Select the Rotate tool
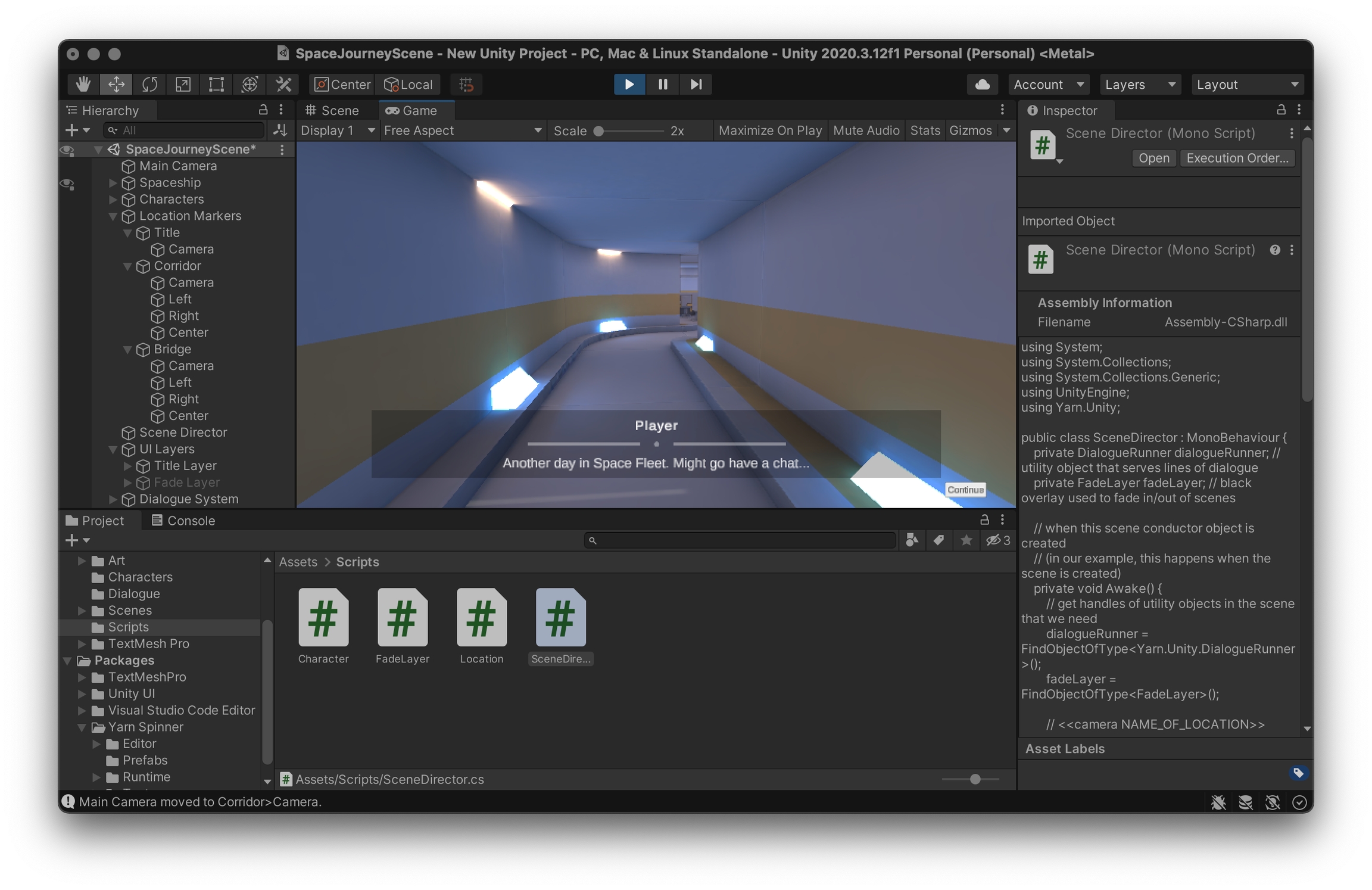 (149, 84)
